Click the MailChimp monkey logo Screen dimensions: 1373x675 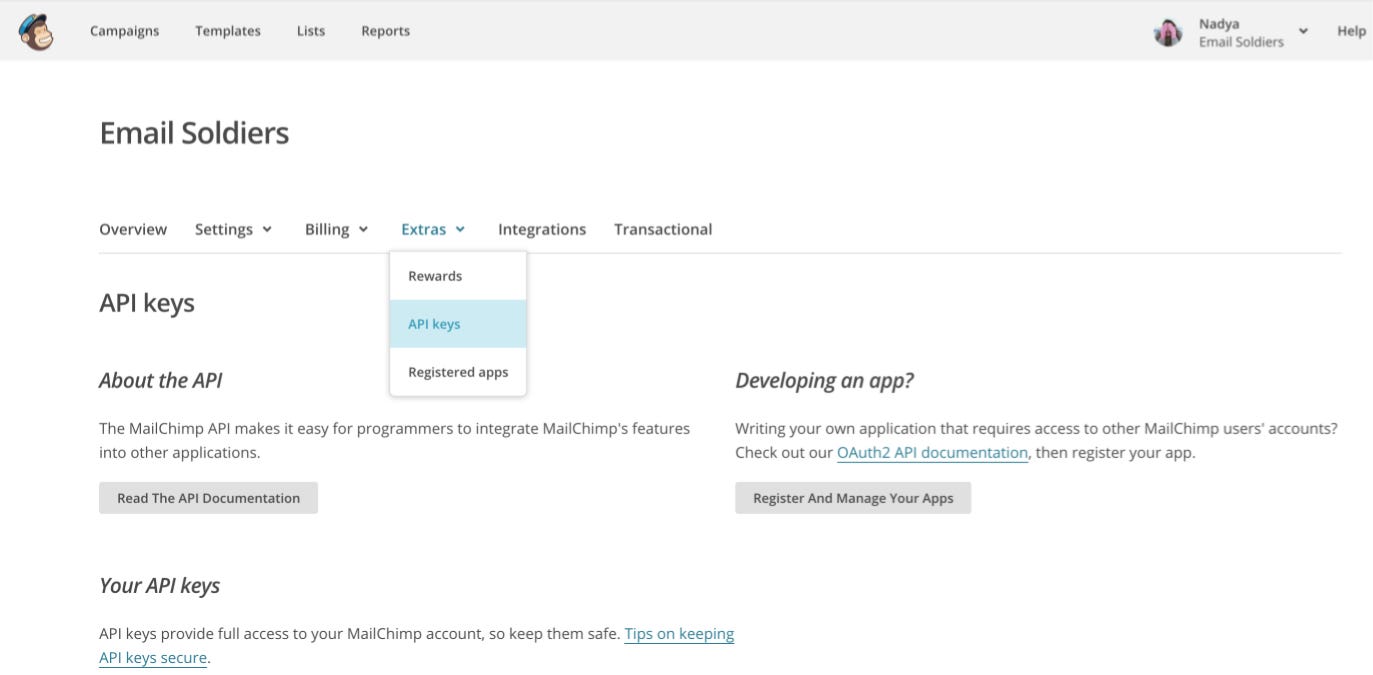[36, 31]
